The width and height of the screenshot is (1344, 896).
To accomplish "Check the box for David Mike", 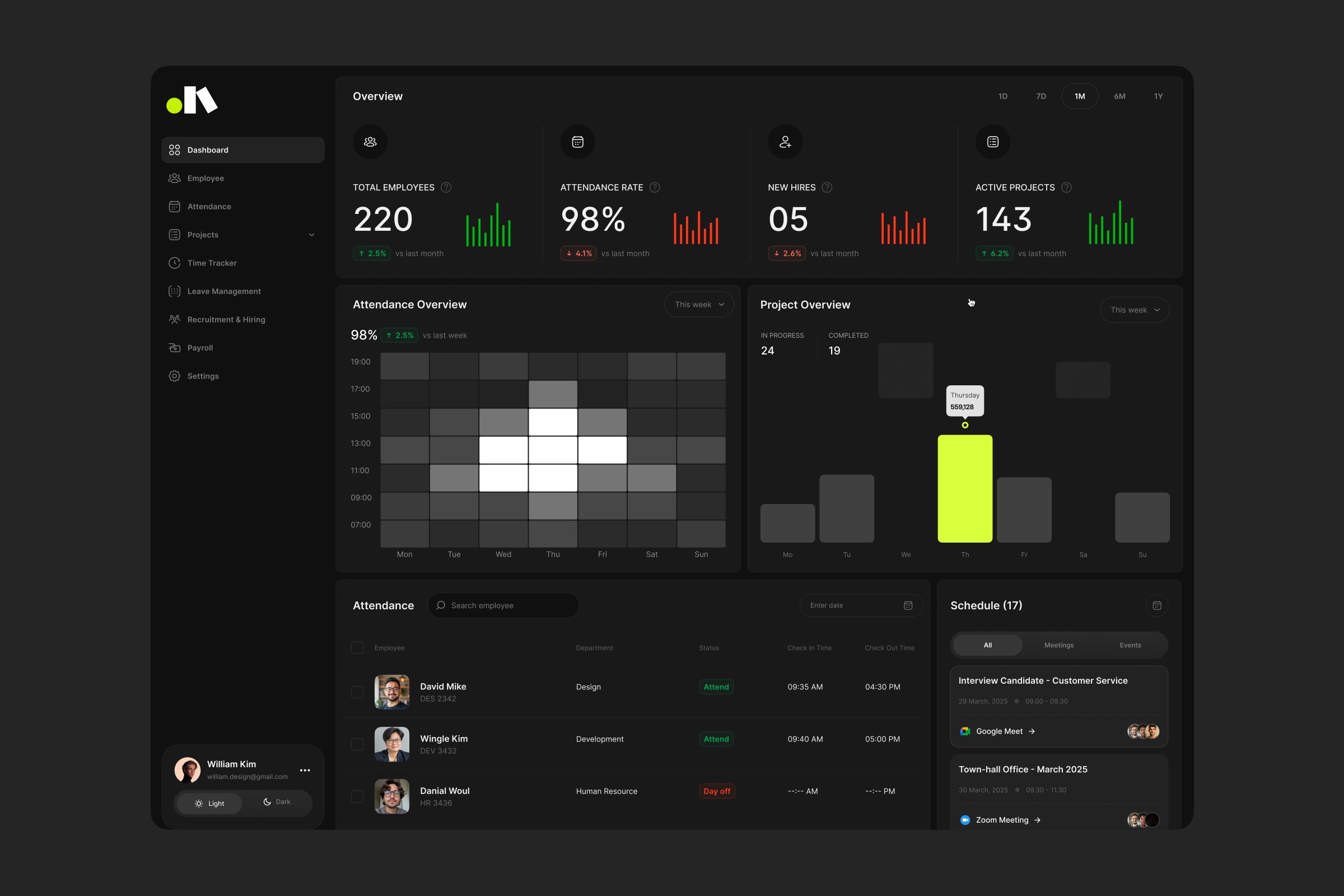I will [x=357, y=692].
